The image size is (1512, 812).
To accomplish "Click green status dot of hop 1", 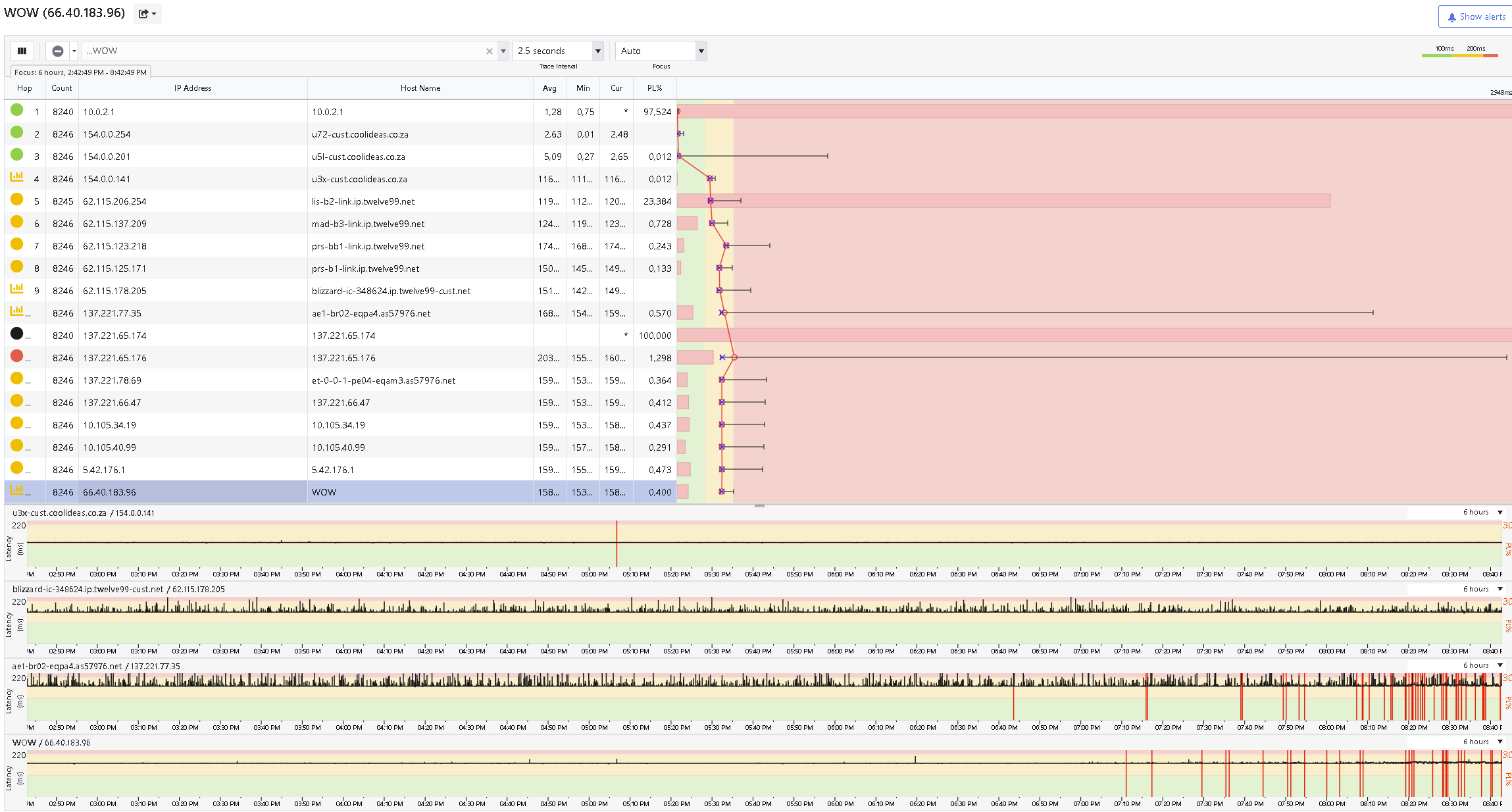I will 17,110.
